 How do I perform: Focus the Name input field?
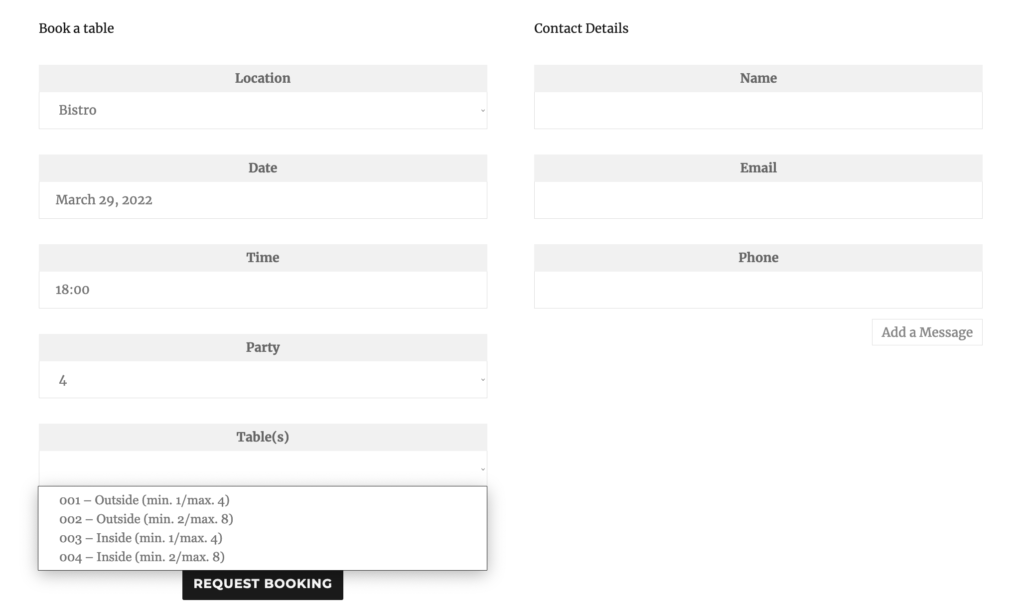(758, 110)
